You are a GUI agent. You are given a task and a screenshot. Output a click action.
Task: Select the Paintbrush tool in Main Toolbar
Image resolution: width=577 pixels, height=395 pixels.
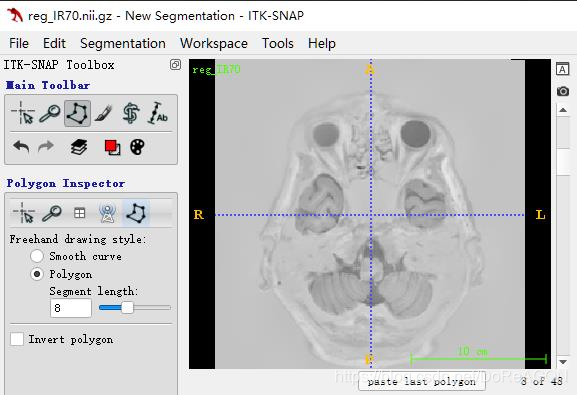click(x=103, y=113)
